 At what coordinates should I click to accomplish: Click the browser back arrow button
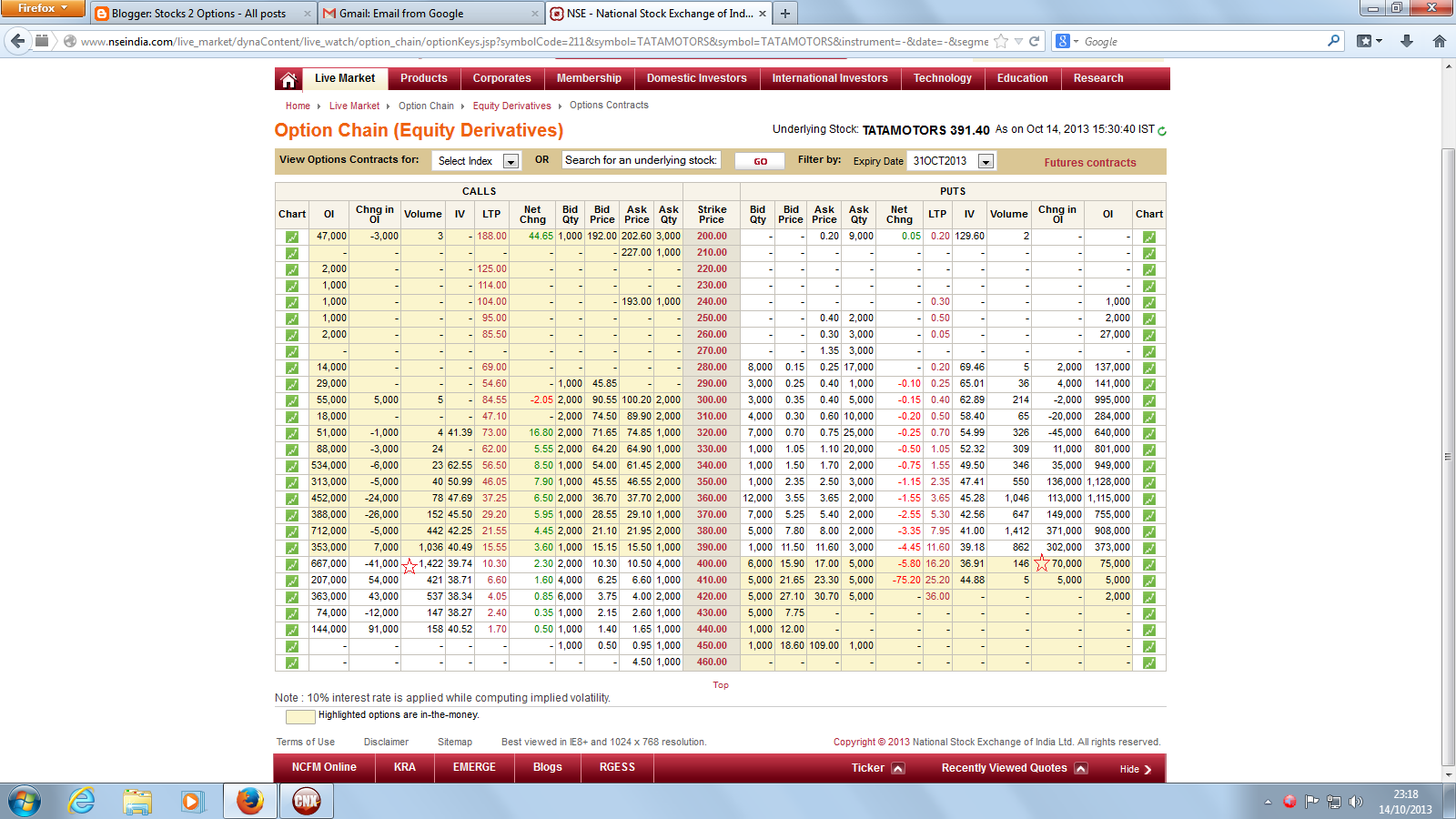(x=17, y=41)
